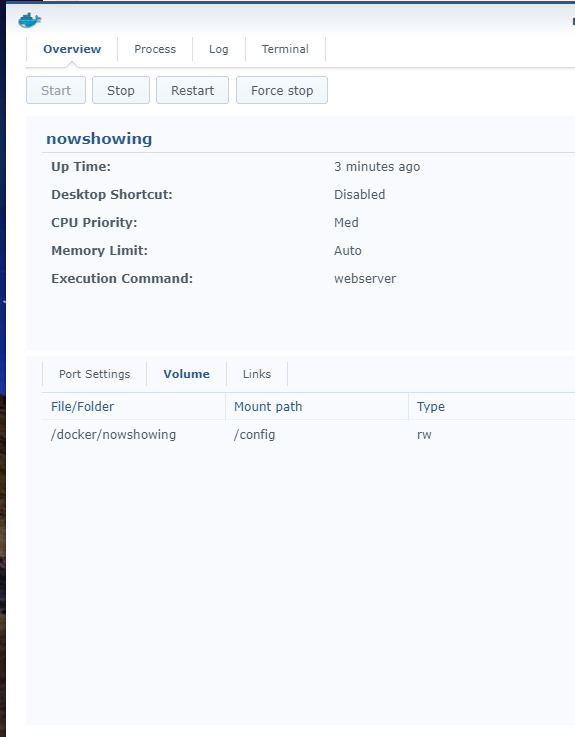Image resolution: width=575 pixels, height=737 pixels.
Task: Click the rw type cell
Action: coord(424,435)
